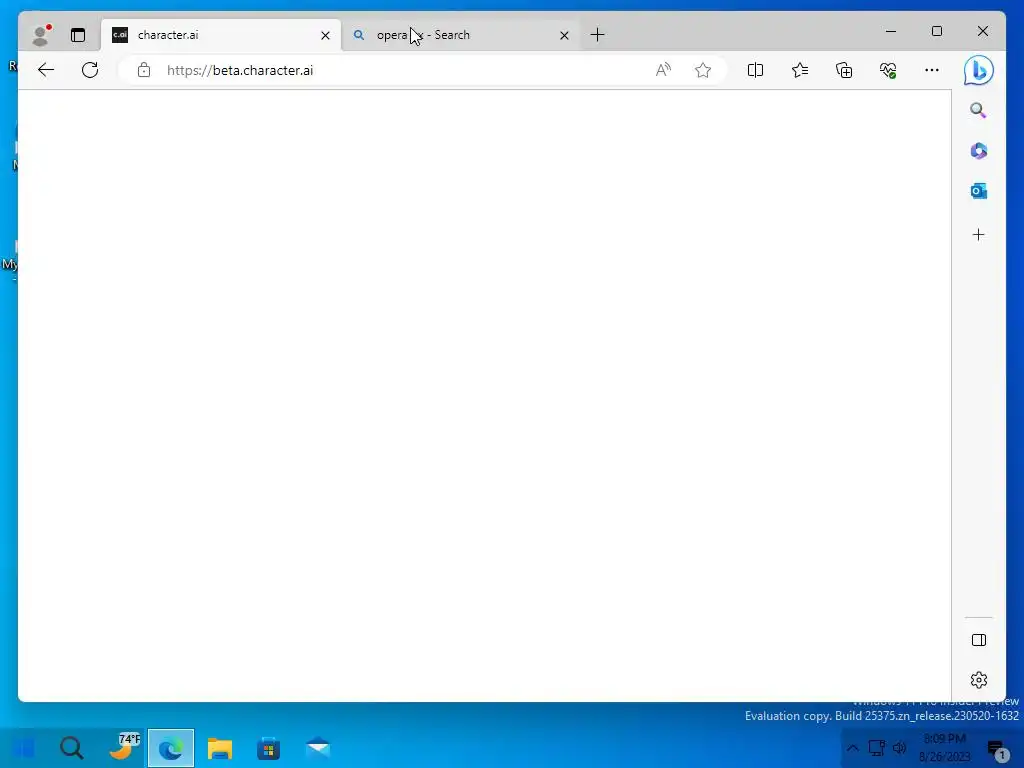Open notification center icon
1024x768 pixels.
tap(997, 750)
